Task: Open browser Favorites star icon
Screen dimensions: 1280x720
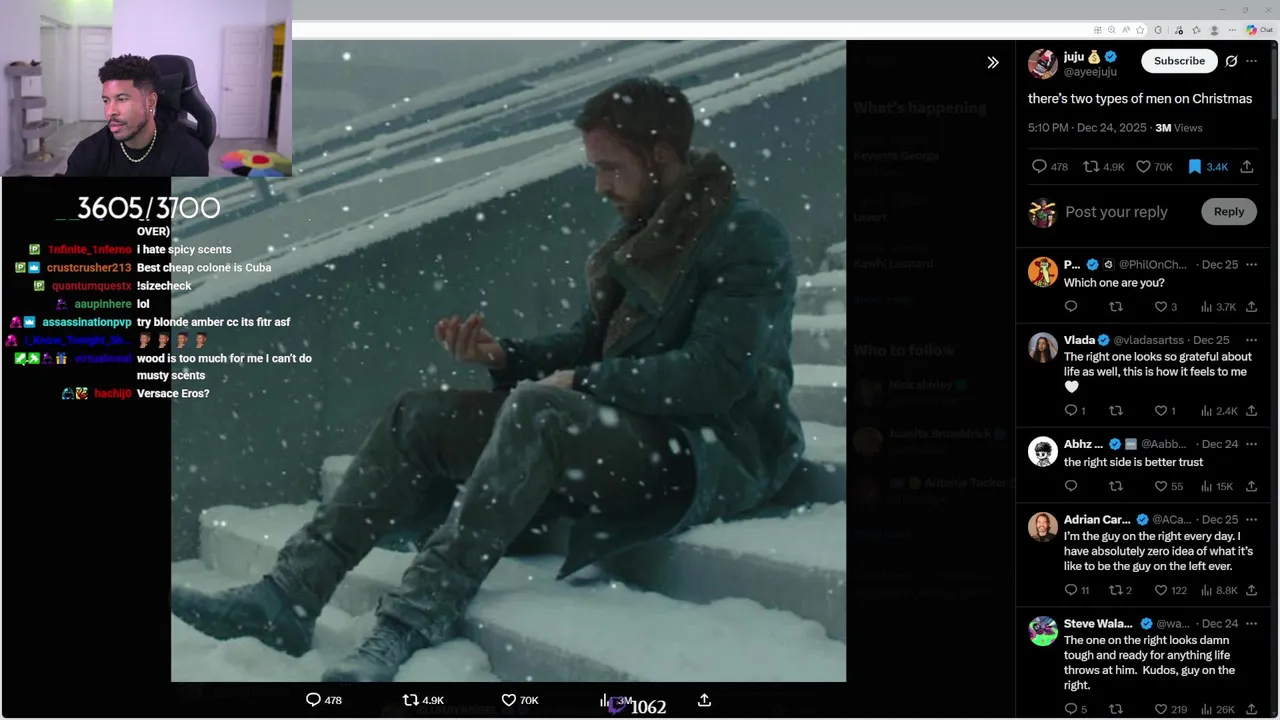Action: [x=1140, y=30]
